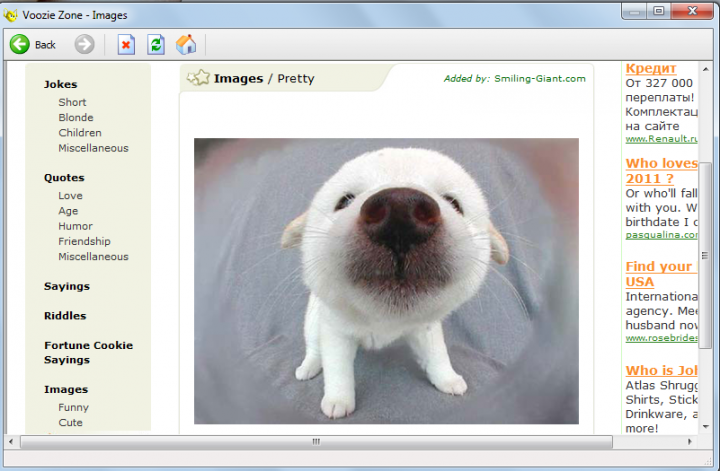The image size is (720, 471).
Task: Click the horizontal scrollbar right arrow
Action: 689,441
